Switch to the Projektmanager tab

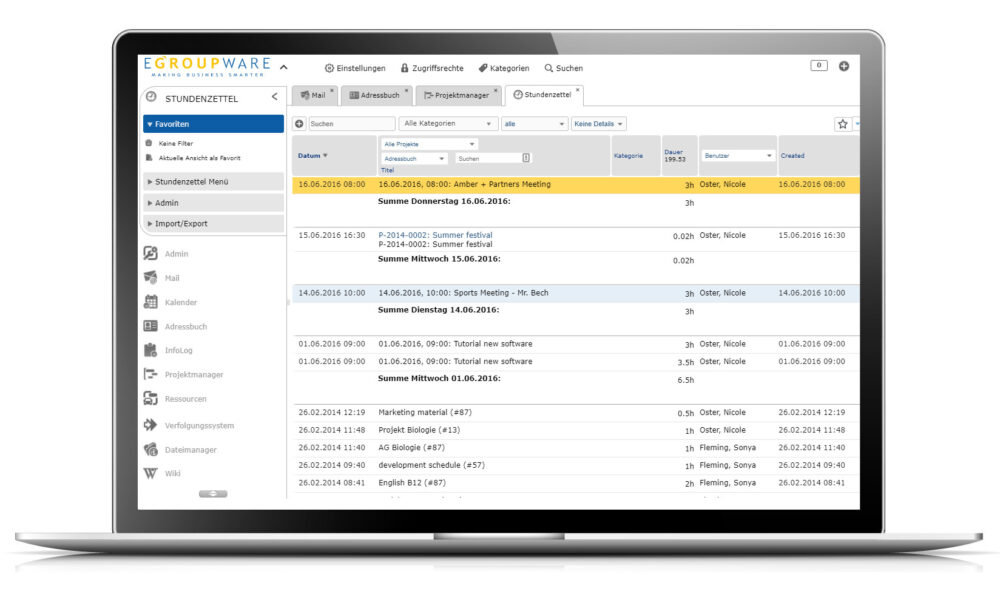pos(456,95)
